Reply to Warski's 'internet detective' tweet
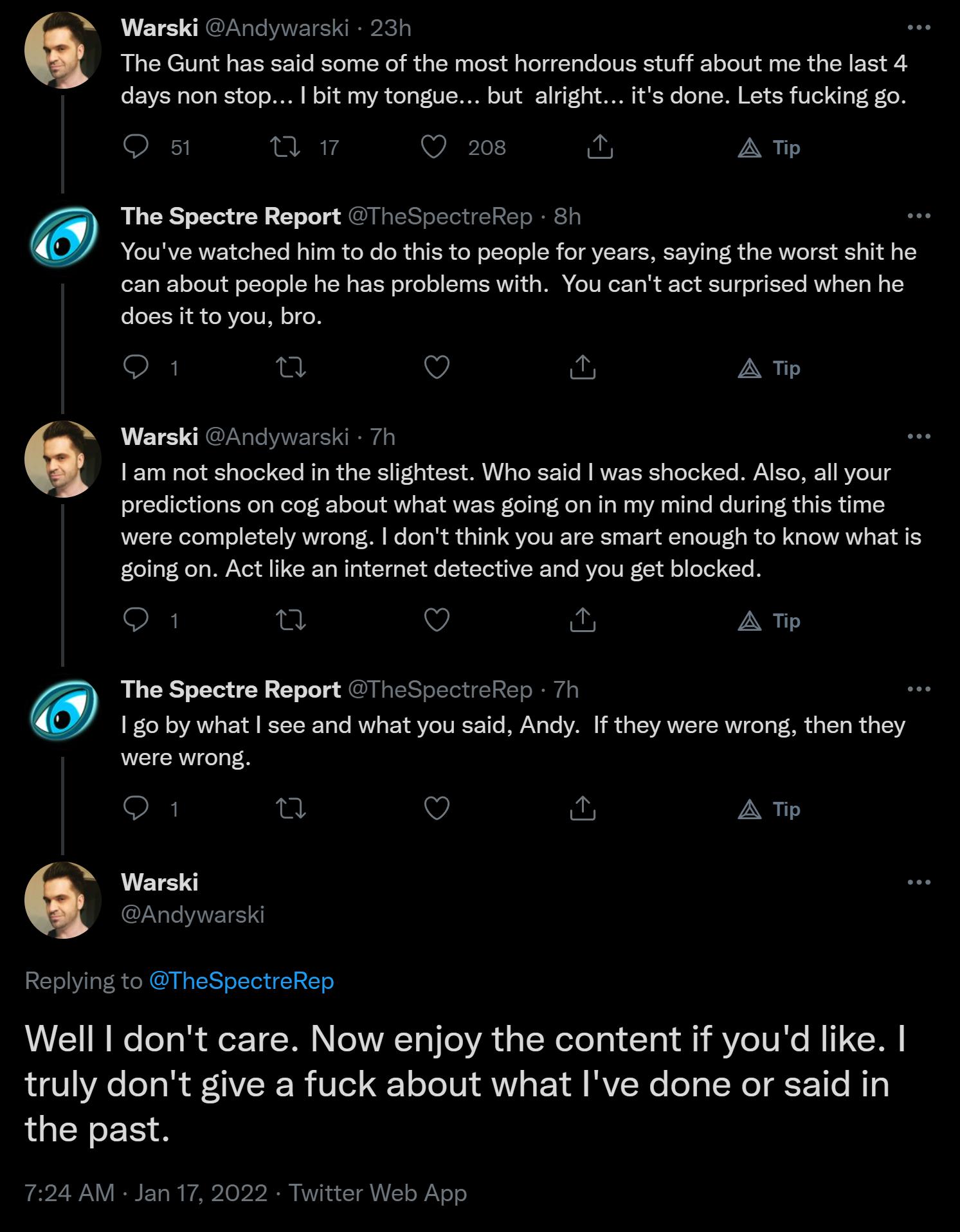Screen dimensions: 960x1232 tap(136, 621)
